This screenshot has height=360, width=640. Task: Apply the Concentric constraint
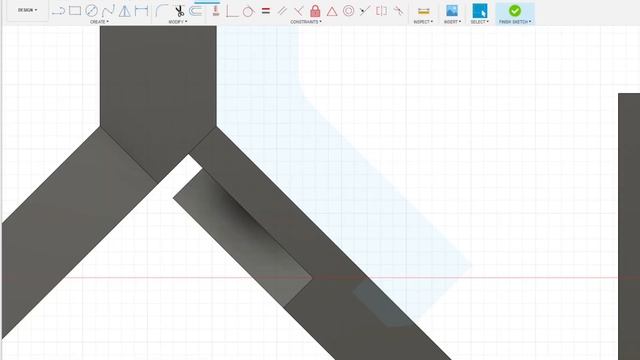click(x=349, y=11)
